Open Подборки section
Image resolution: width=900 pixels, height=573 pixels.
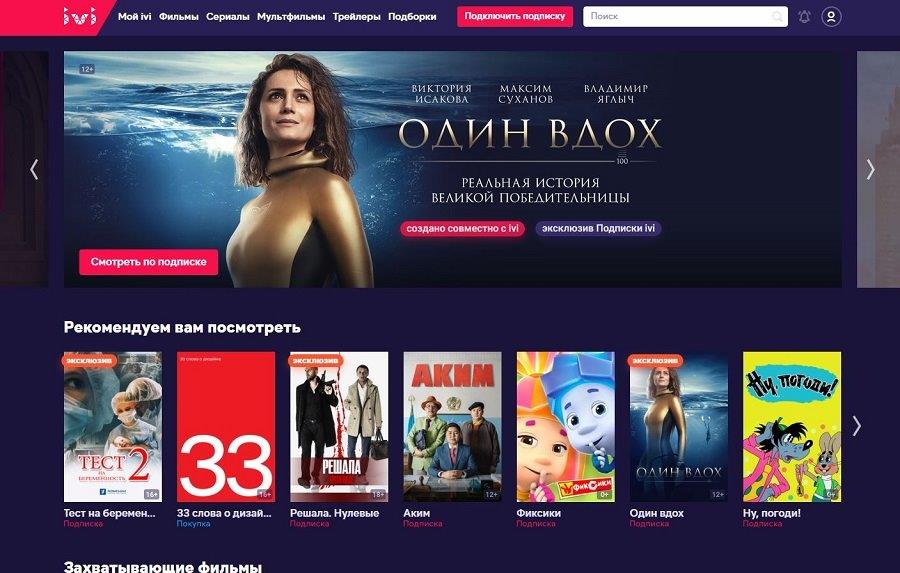[x=412, y=17]
